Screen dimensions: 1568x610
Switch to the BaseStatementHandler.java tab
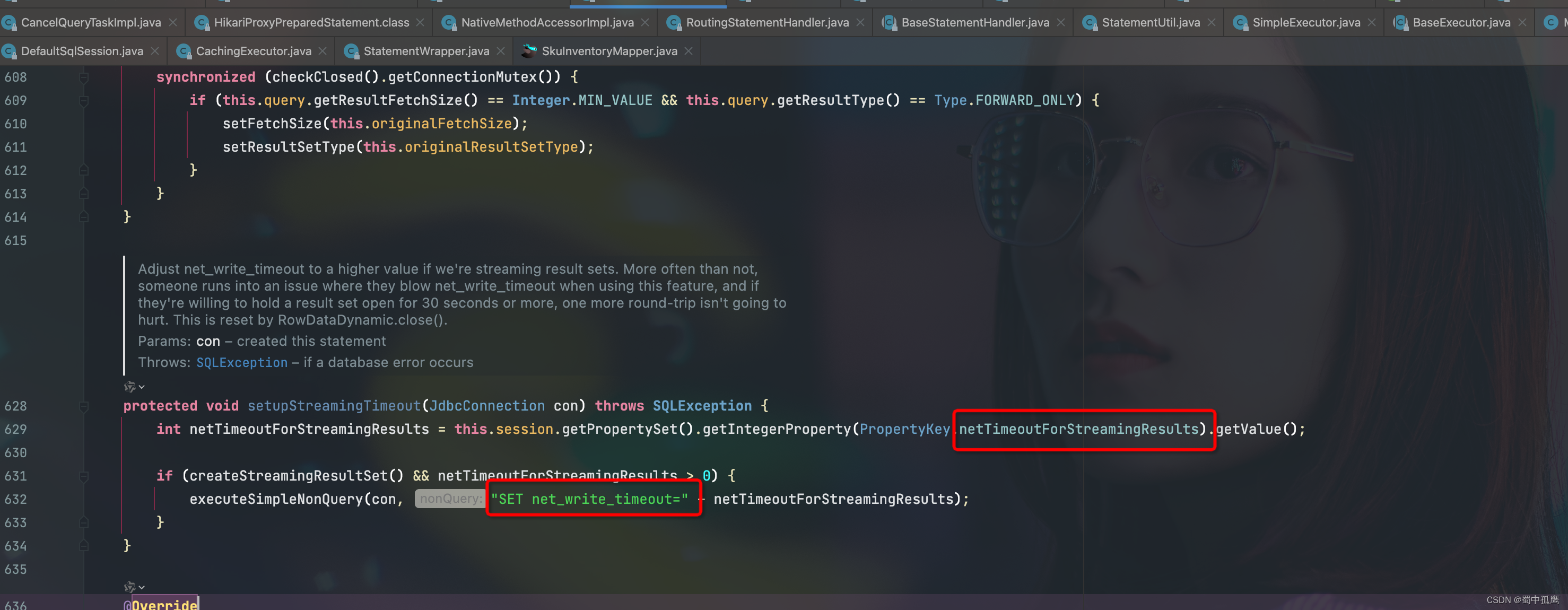(x=974, y=22)
